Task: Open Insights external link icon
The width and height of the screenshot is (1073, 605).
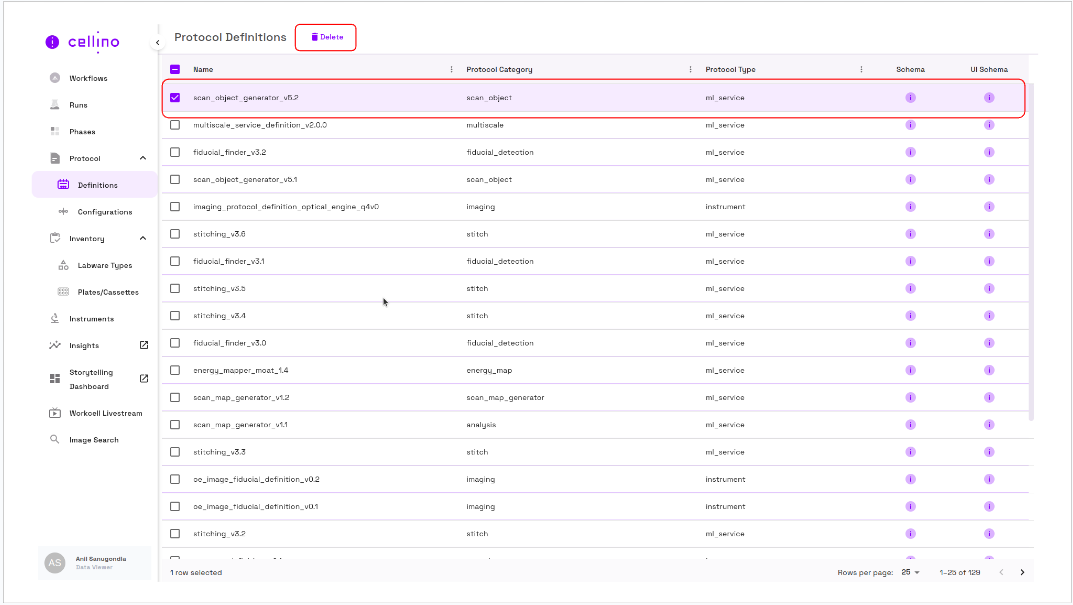Action: (x=143, y=345)
